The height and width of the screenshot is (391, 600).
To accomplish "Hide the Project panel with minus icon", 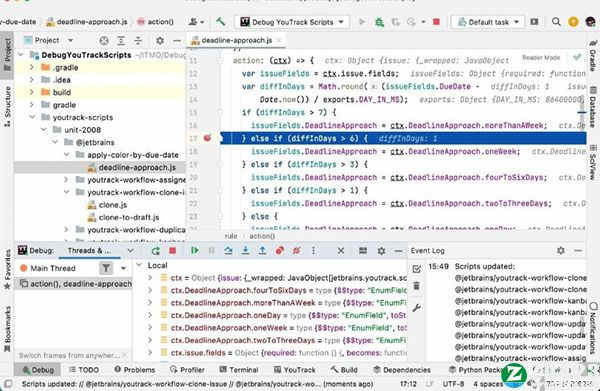I will [177, 40].
